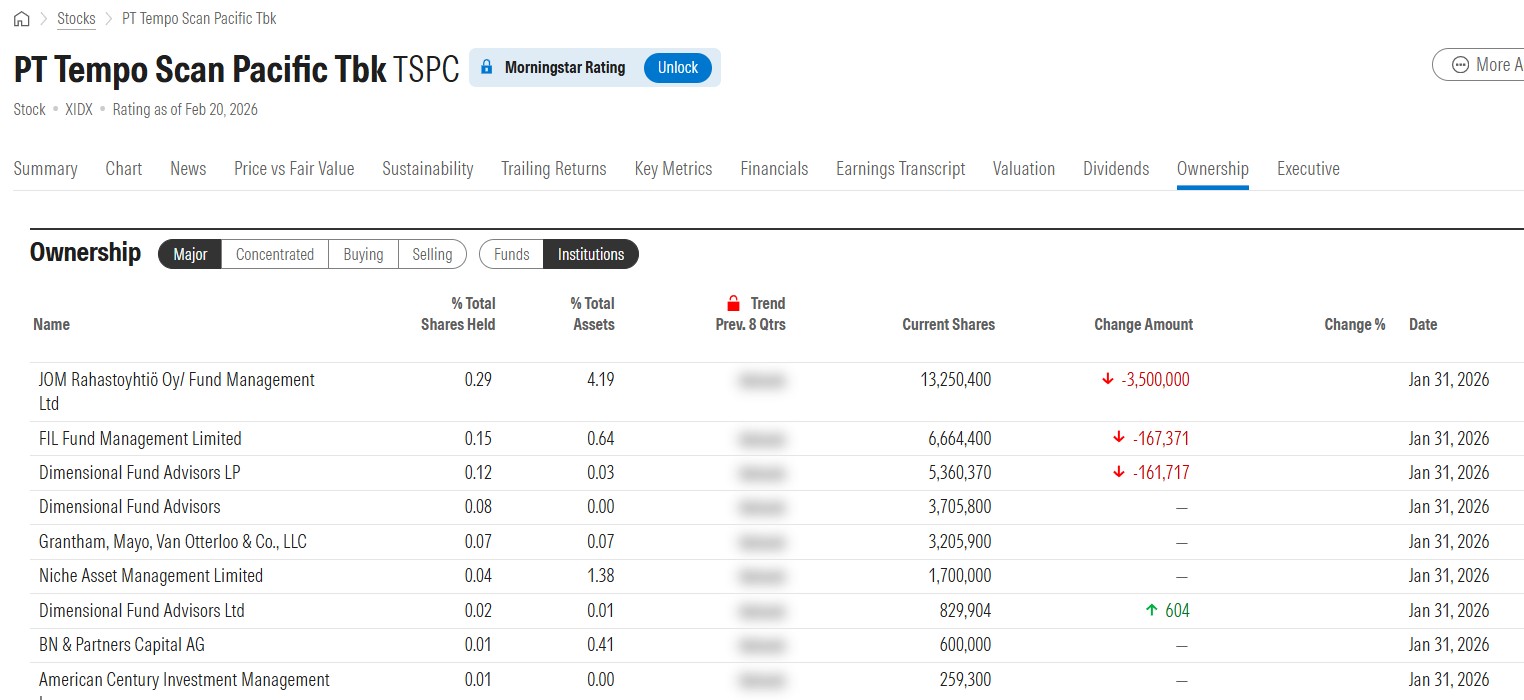Click the red down arrow beside -167,371
Image resolution: width=1524 pixels, height=700 pixels.
coord(1118,439)
